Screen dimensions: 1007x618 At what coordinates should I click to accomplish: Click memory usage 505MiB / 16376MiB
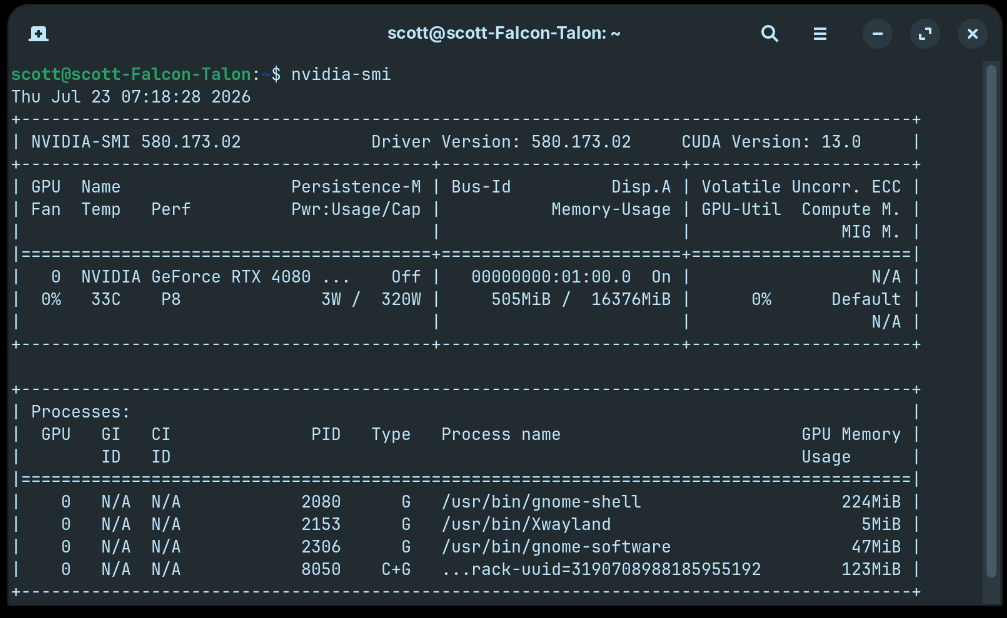(x=581, y=299)
